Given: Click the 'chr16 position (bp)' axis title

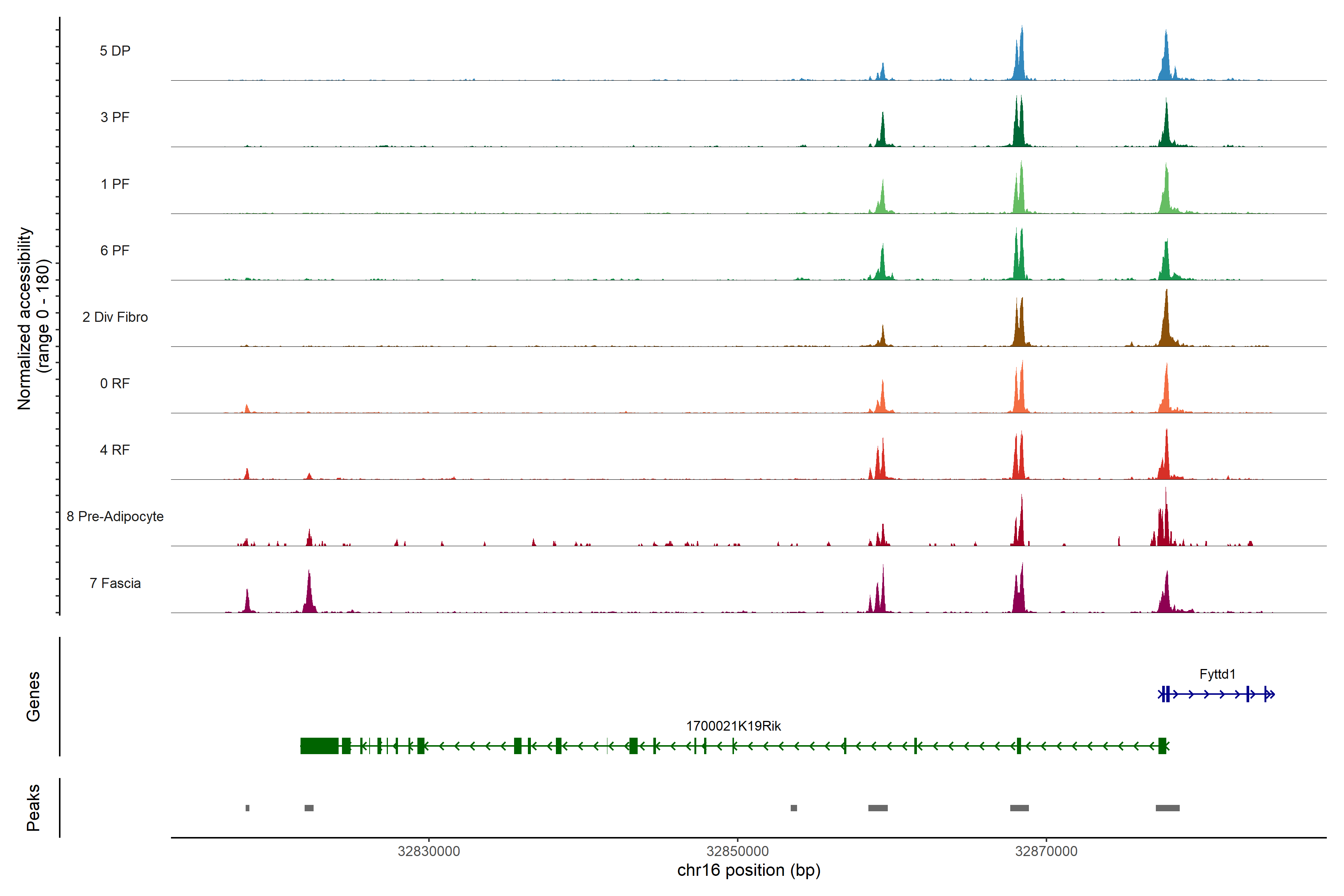Looking at the screenshot, I should coord(749,870).
